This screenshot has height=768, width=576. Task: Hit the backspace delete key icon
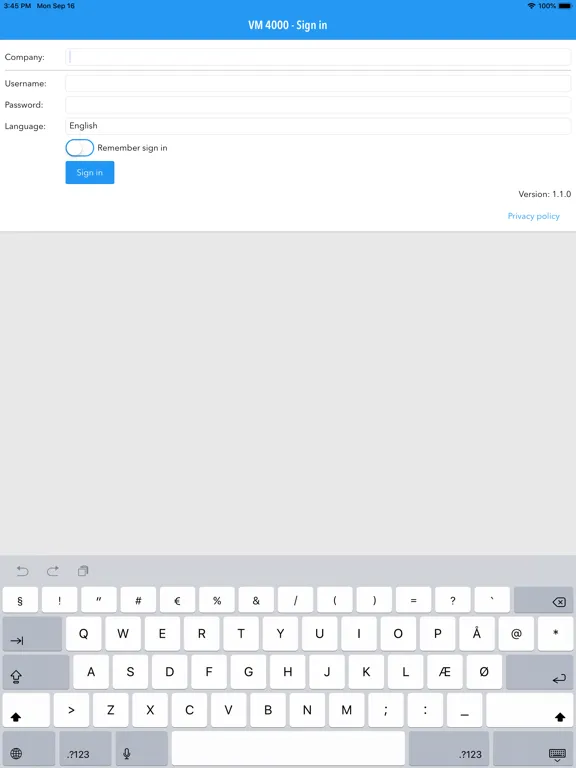543,600
